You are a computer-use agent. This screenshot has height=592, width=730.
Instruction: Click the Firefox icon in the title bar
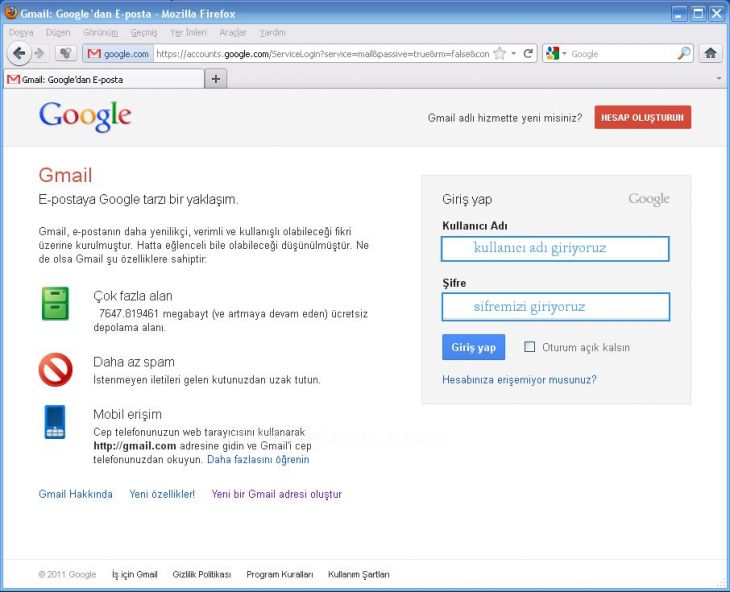(x=10, y=13)
